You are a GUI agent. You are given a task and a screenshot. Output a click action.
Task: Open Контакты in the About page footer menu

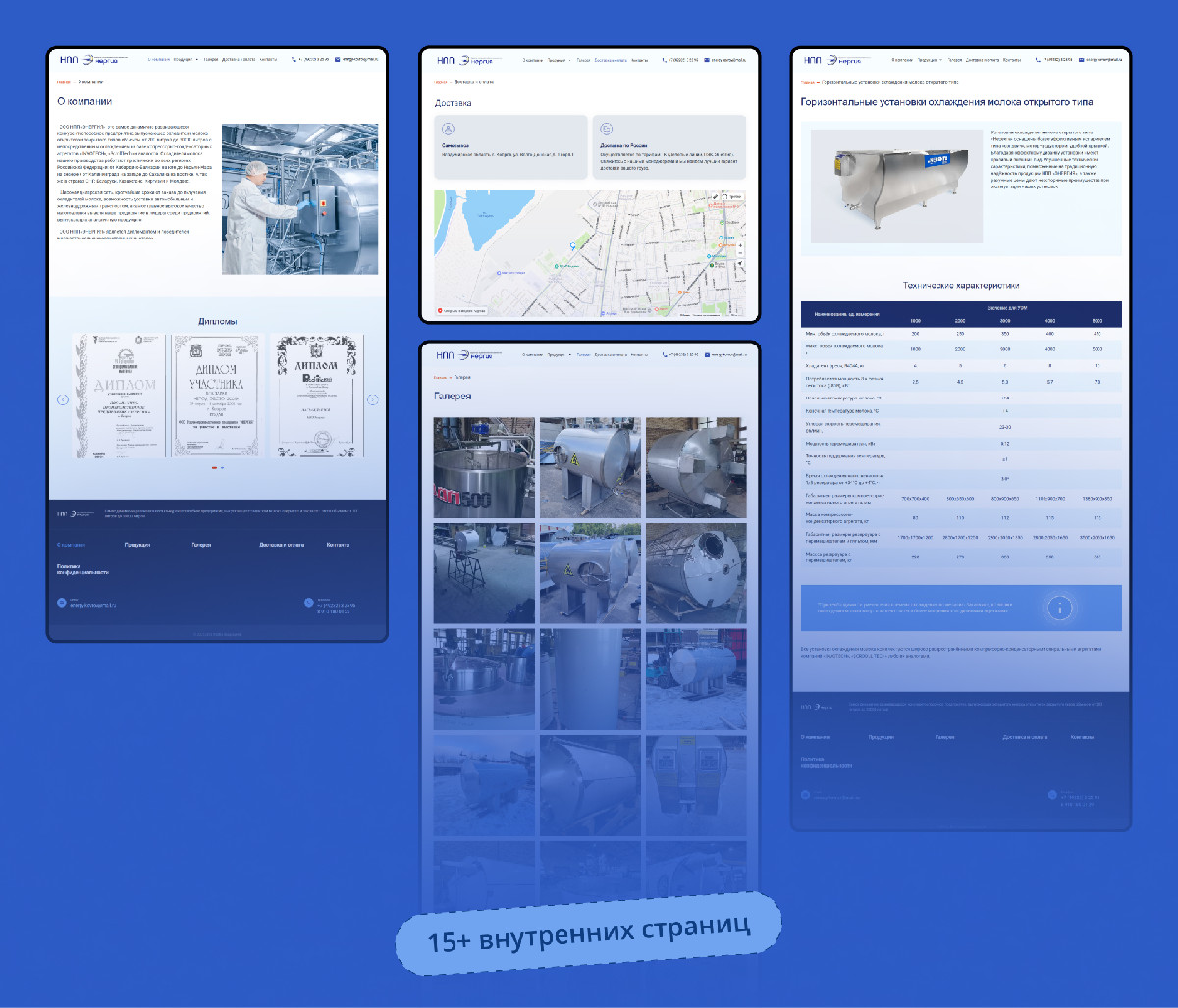[x=338, y=544]
